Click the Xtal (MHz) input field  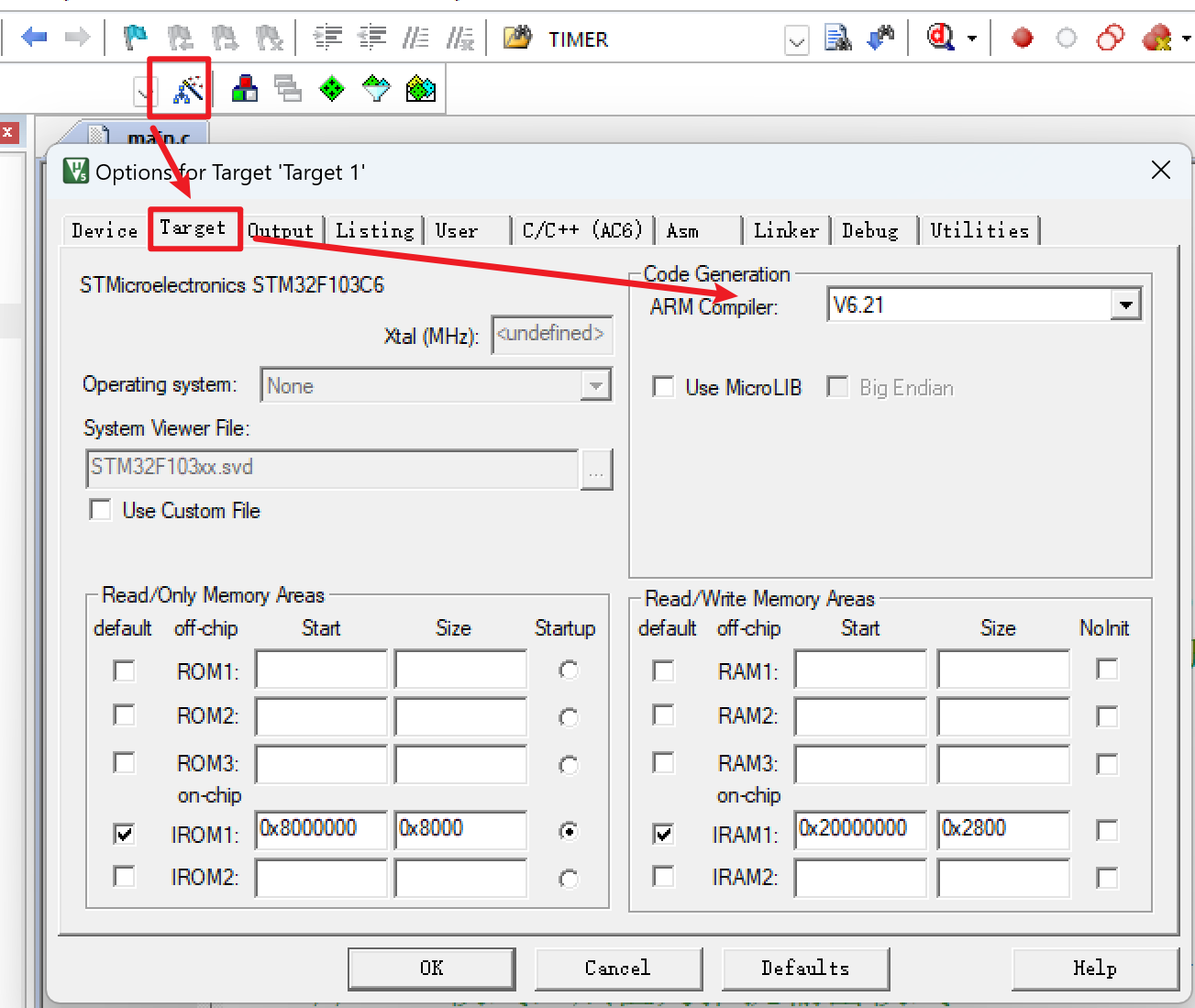click(x=552, y=335)
